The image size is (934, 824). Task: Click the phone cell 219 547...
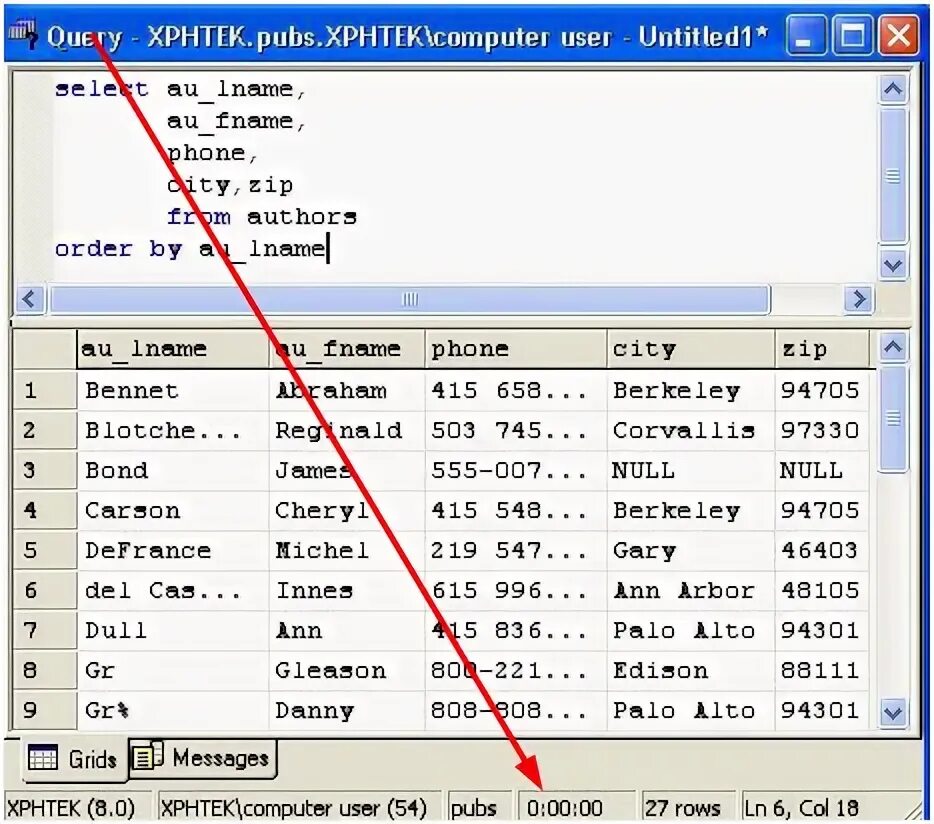(x=516, y=551)
